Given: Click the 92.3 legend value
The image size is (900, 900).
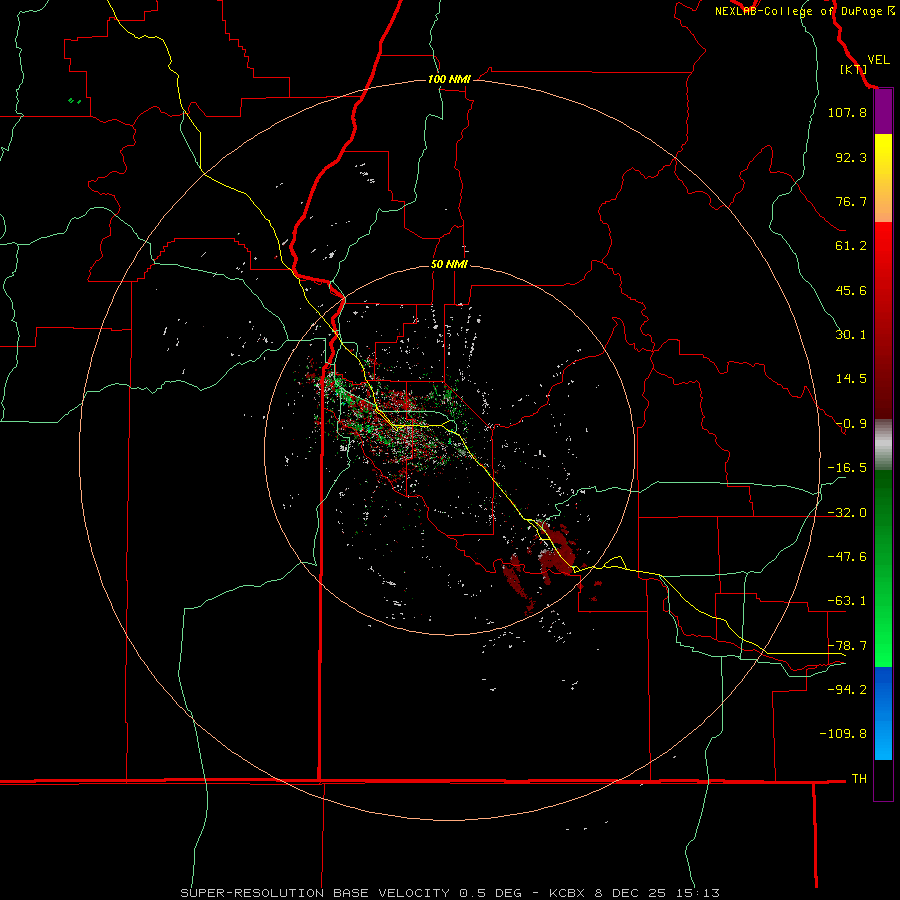Looking at the screenshot, I should (851, 157).
